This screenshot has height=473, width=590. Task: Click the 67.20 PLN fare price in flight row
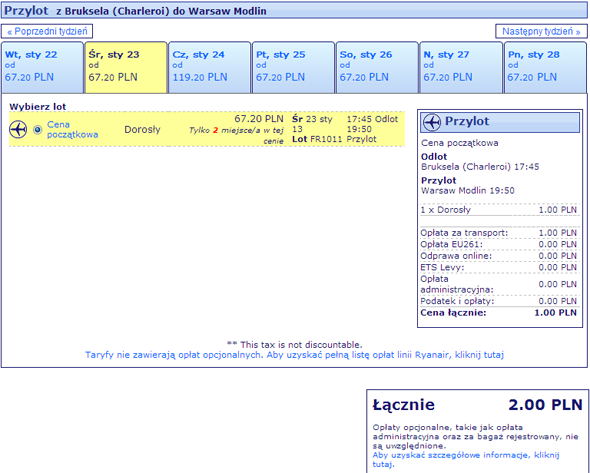click(x=259, y=119)
